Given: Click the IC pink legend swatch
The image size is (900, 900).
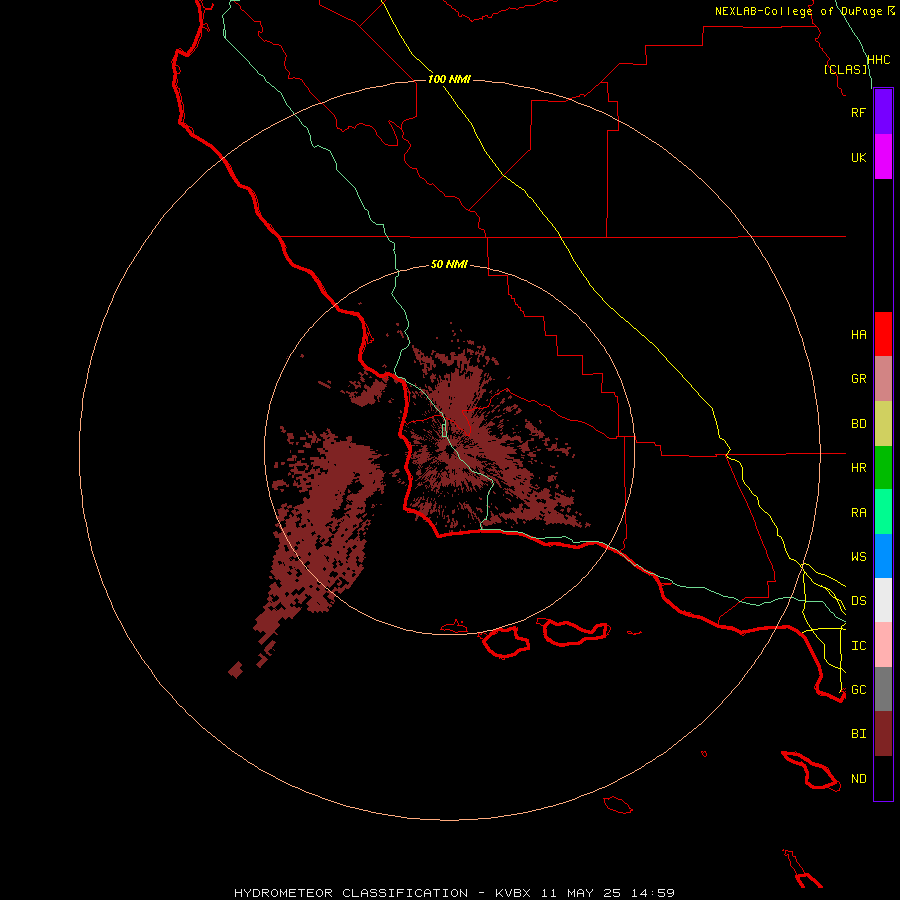Looking at the screenshot, I should (883, 645).
